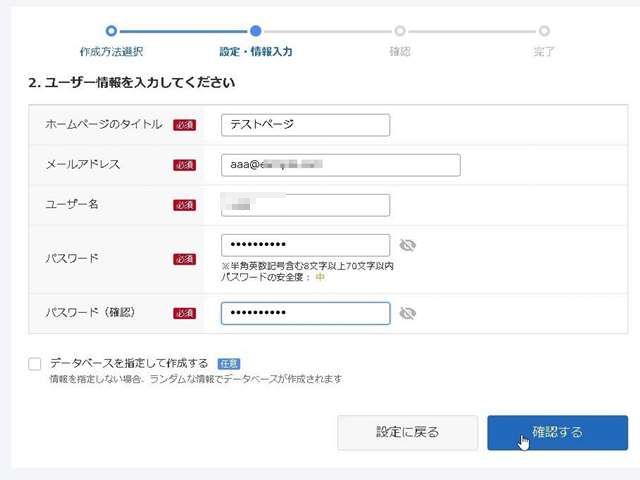Viewport: 640px width, 480px height.
Task: Focus the ホームページのタイトル text field
Action: [305, 125]
